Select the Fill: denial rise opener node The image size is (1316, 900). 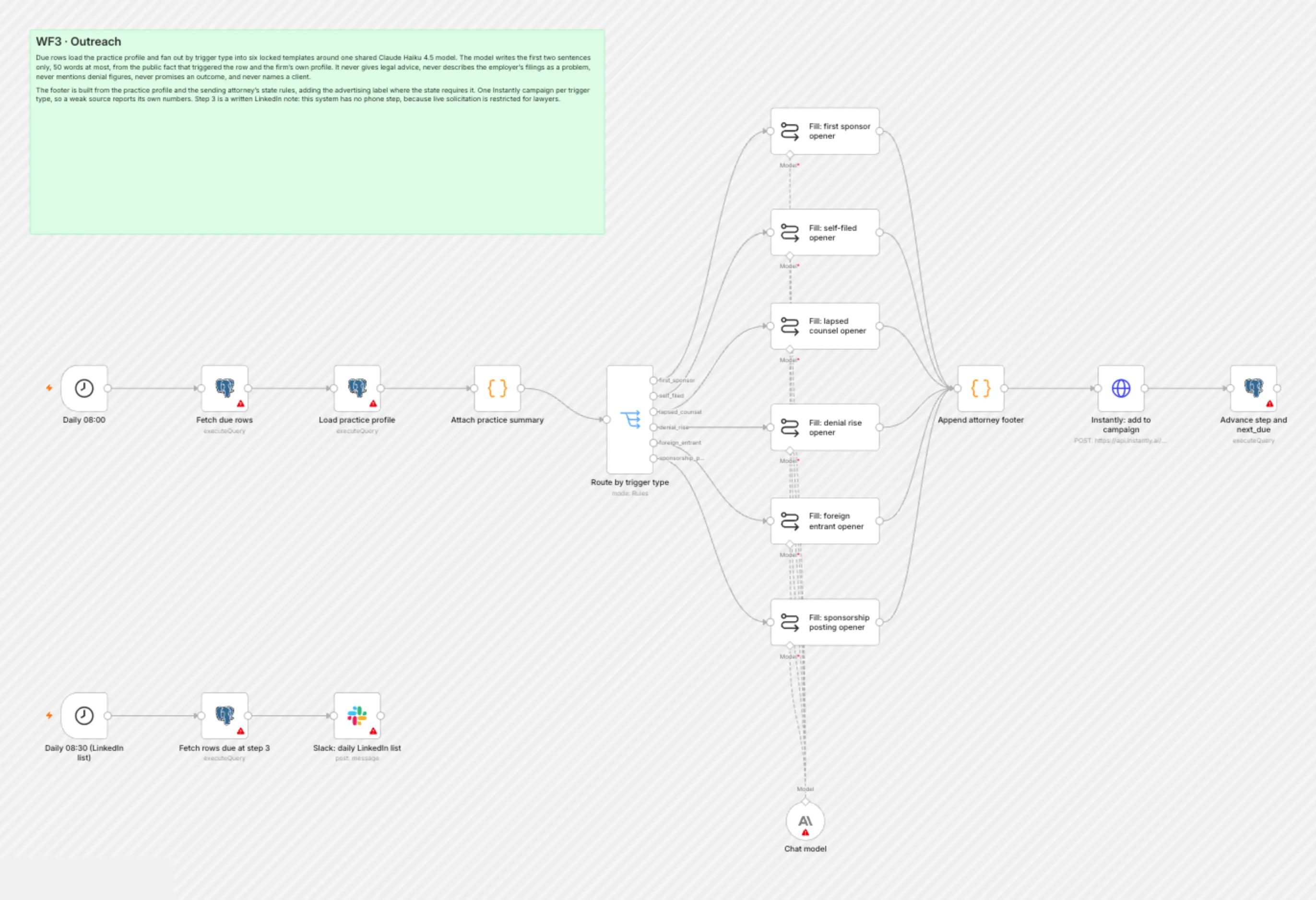[825, 427]
